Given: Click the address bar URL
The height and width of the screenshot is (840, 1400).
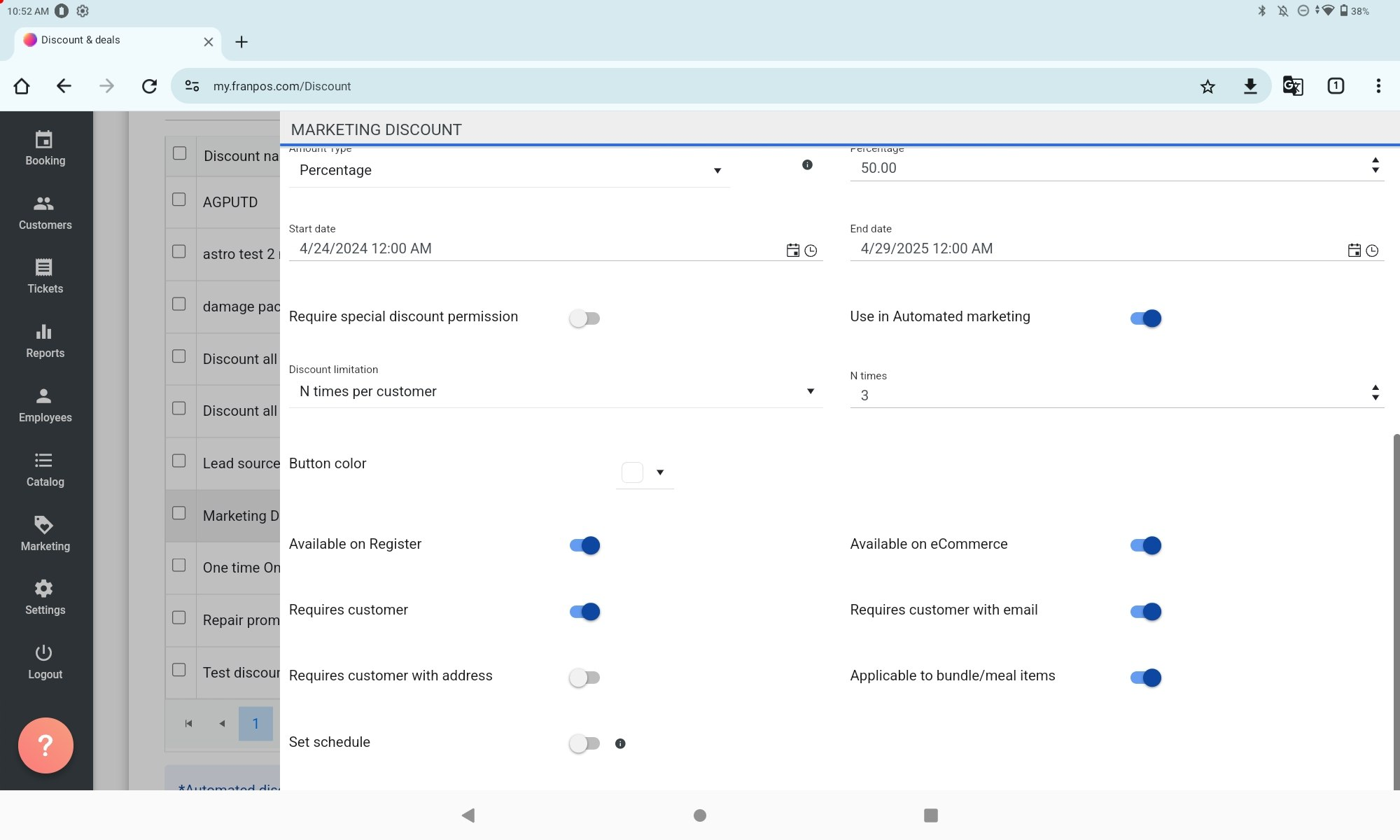Looking at the screenshot, I should click(282, 86).
